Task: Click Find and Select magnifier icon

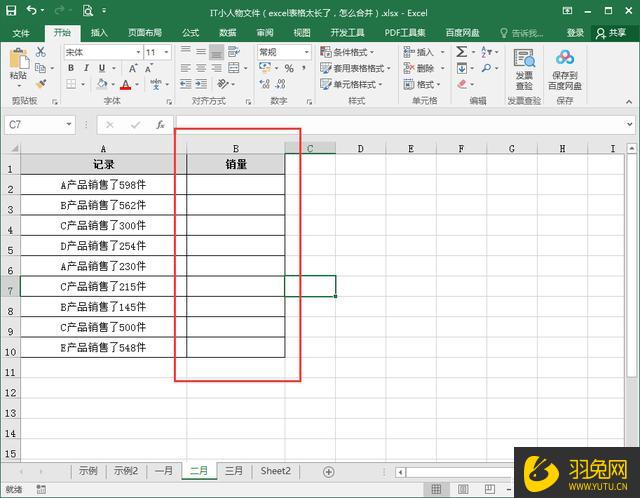Action: [x=486, y=68]
